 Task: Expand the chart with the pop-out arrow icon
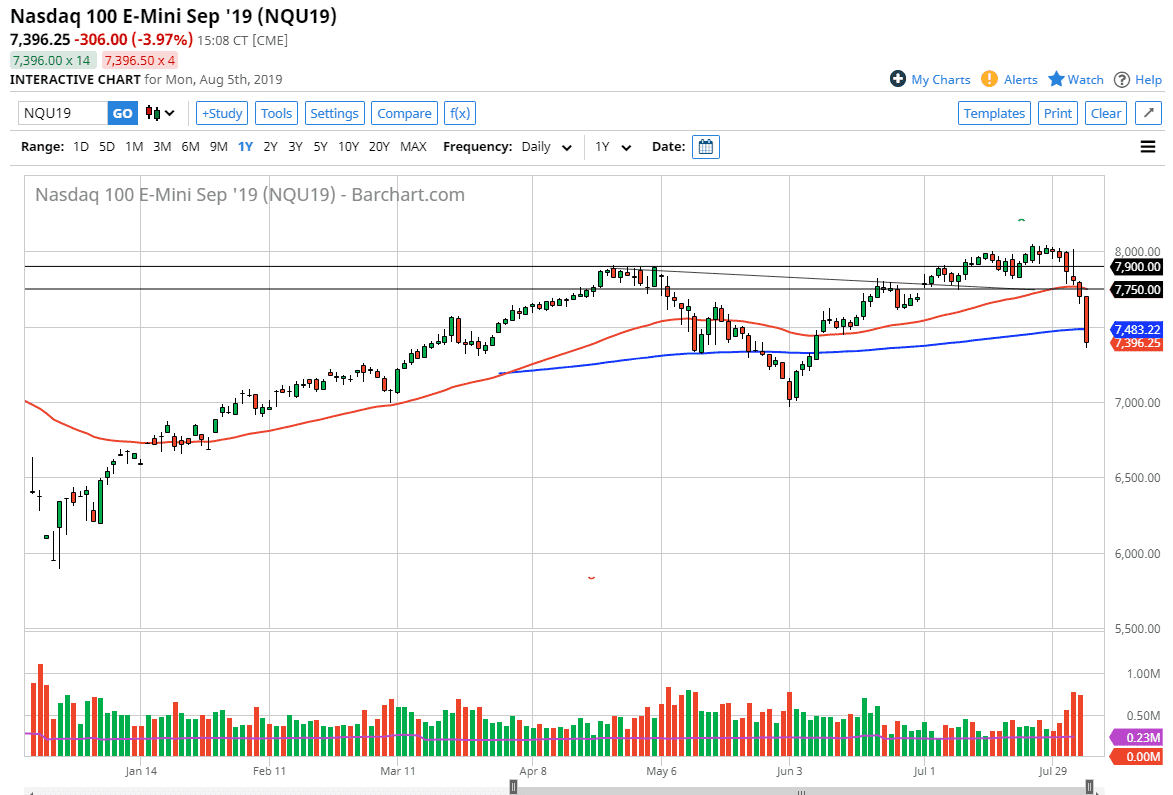(1148, 113)
